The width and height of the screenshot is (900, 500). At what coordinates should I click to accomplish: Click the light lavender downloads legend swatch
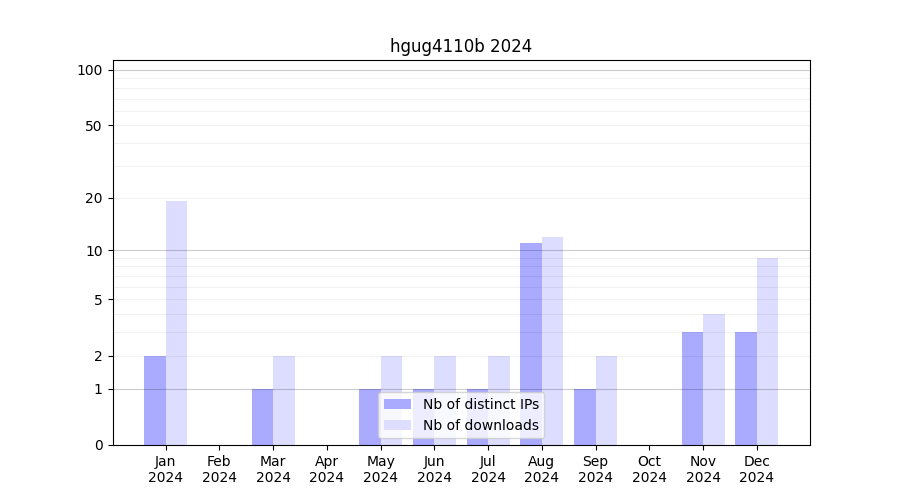[397, 425]
